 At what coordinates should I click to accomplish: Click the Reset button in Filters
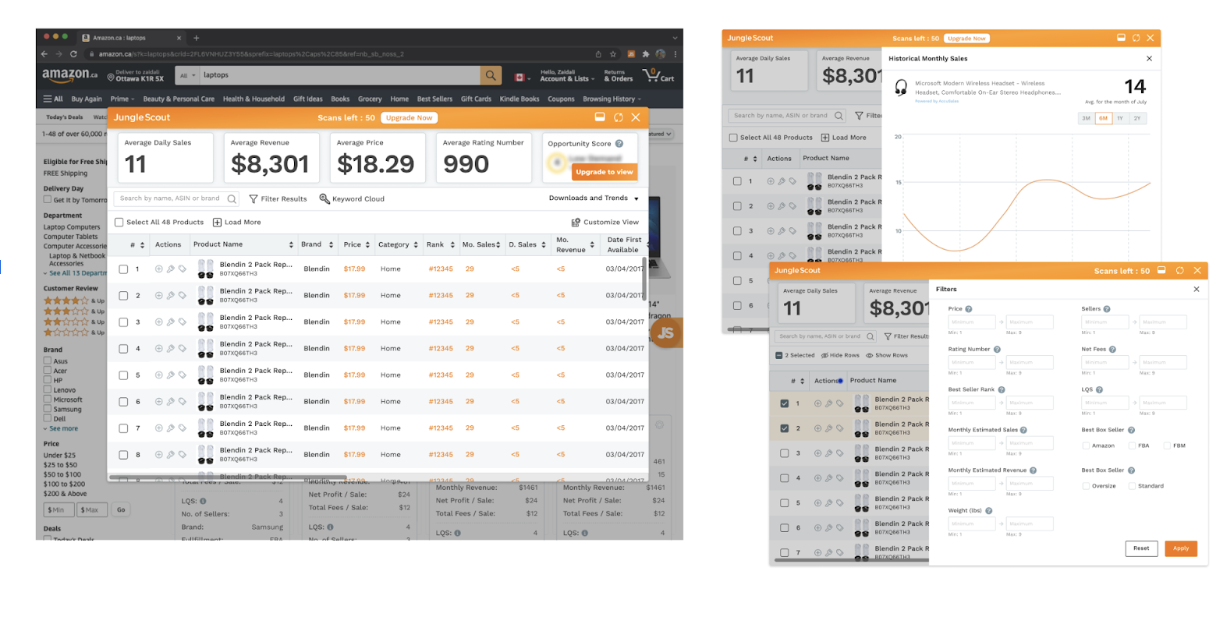coord(1141,548)
